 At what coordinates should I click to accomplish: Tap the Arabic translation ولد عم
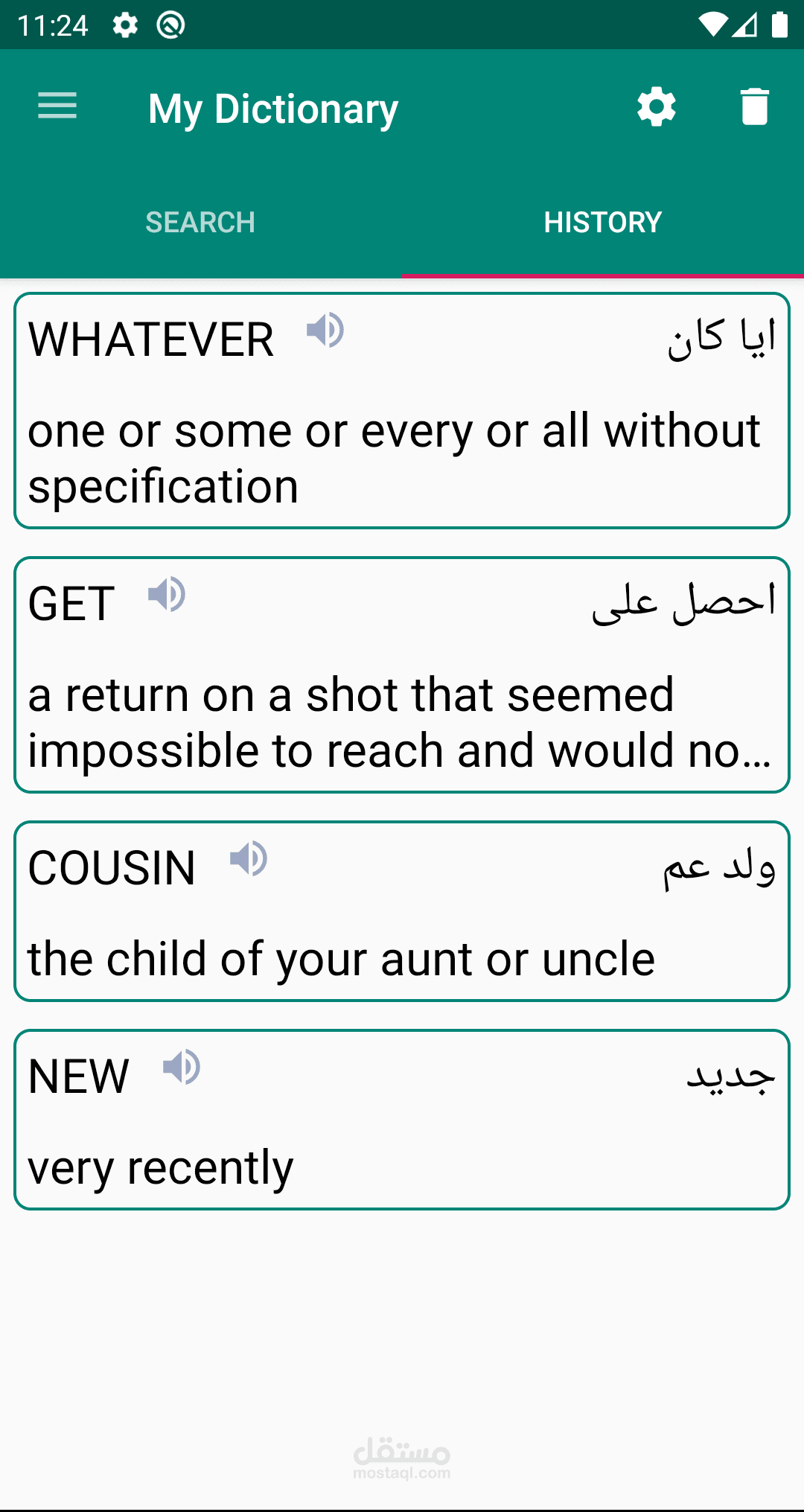(719, 867)
